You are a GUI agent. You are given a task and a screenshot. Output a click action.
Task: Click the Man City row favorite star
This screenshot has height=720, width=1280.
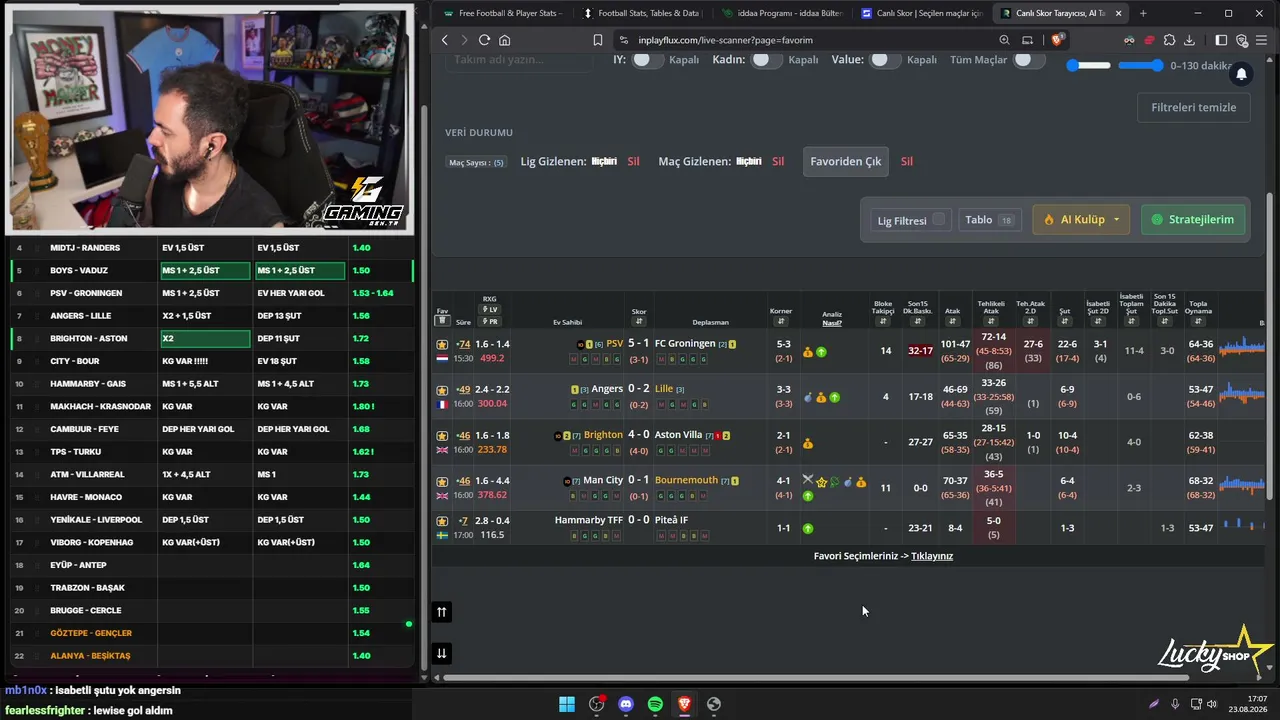coord(442,481)
